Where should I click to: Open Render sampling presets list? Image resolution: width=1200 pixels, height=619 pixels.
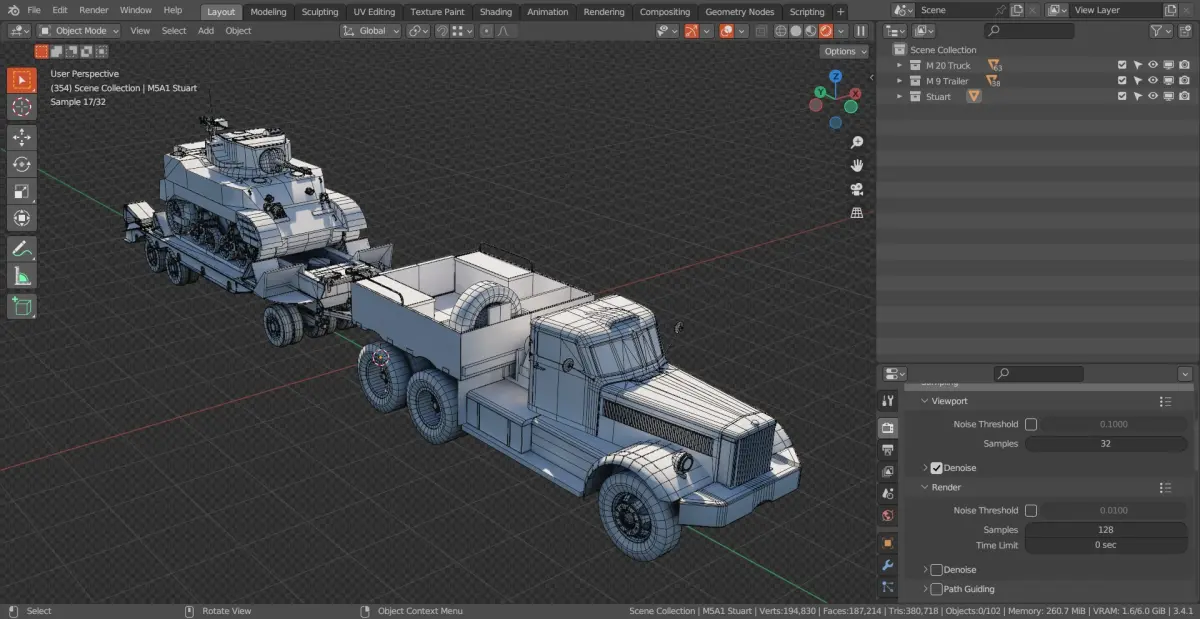click(x=1165, y=487)
